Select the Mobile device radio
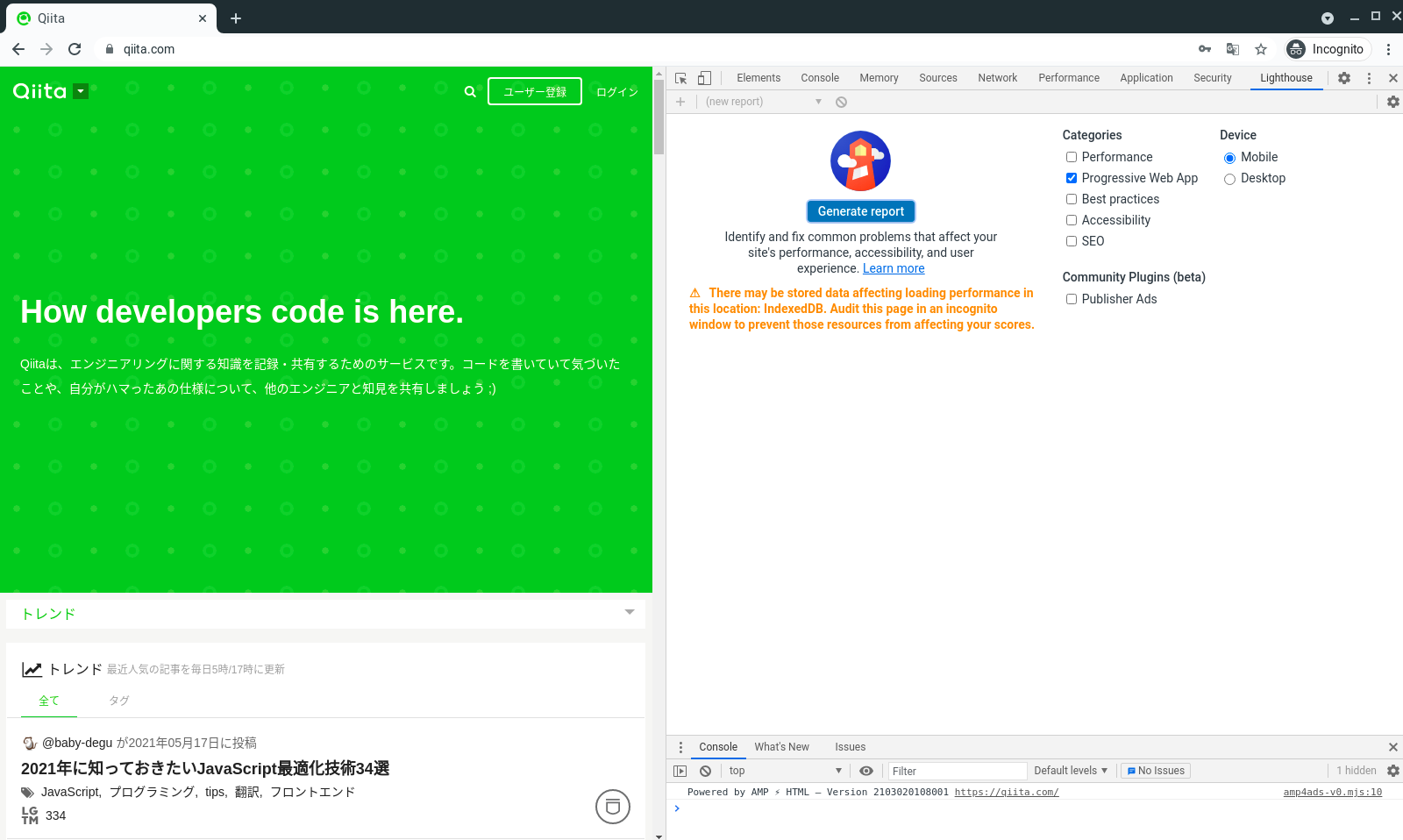 tap(1229, 158)
